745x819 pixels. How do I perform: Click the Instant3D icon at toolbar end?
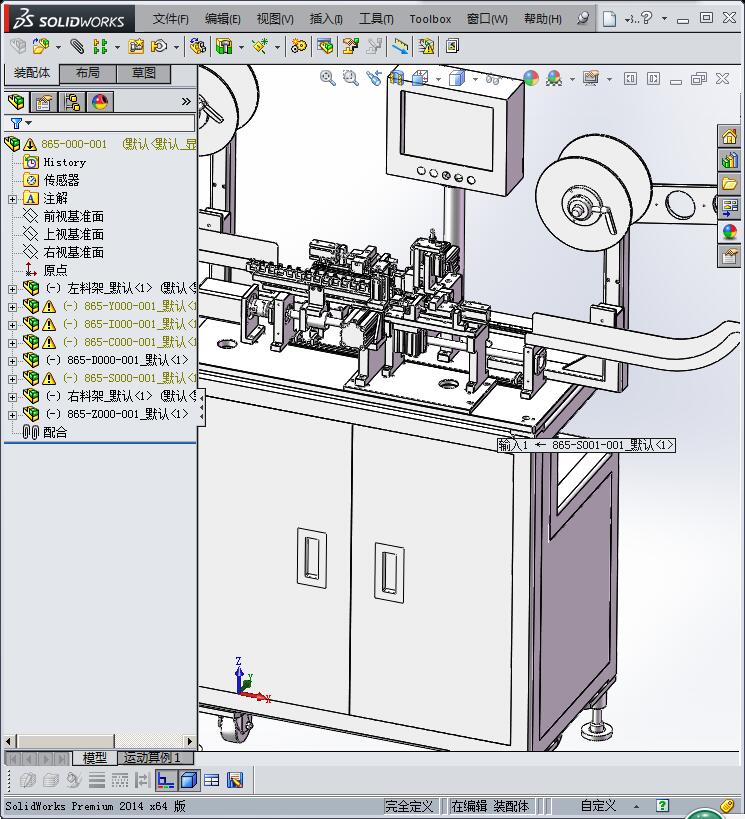[452, 46]
